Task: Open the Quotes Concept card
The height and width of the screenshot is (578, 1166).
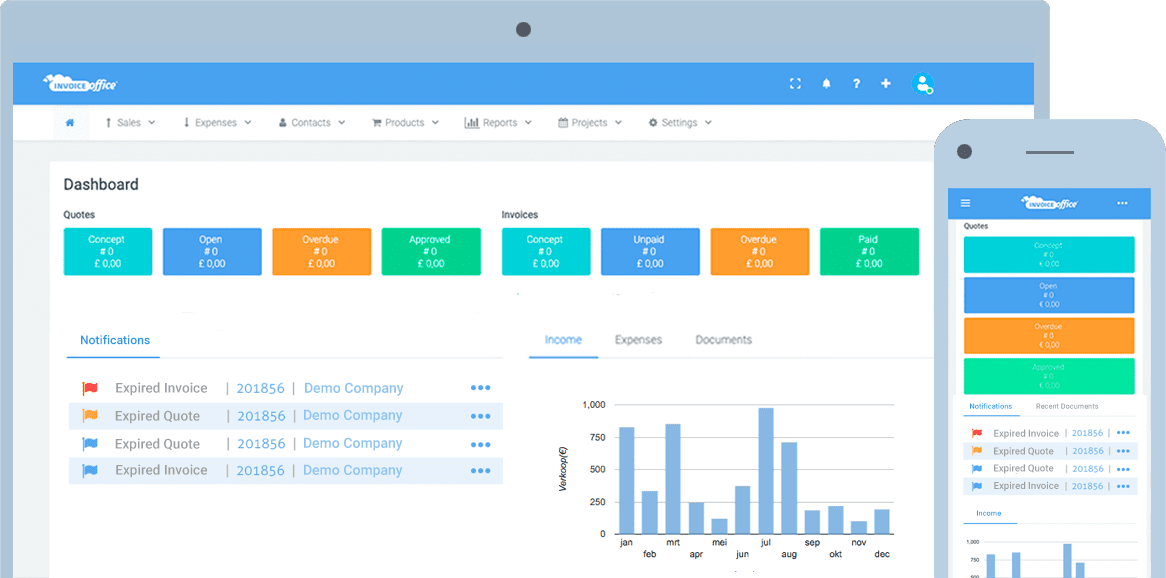Action: tap(108, 251)
